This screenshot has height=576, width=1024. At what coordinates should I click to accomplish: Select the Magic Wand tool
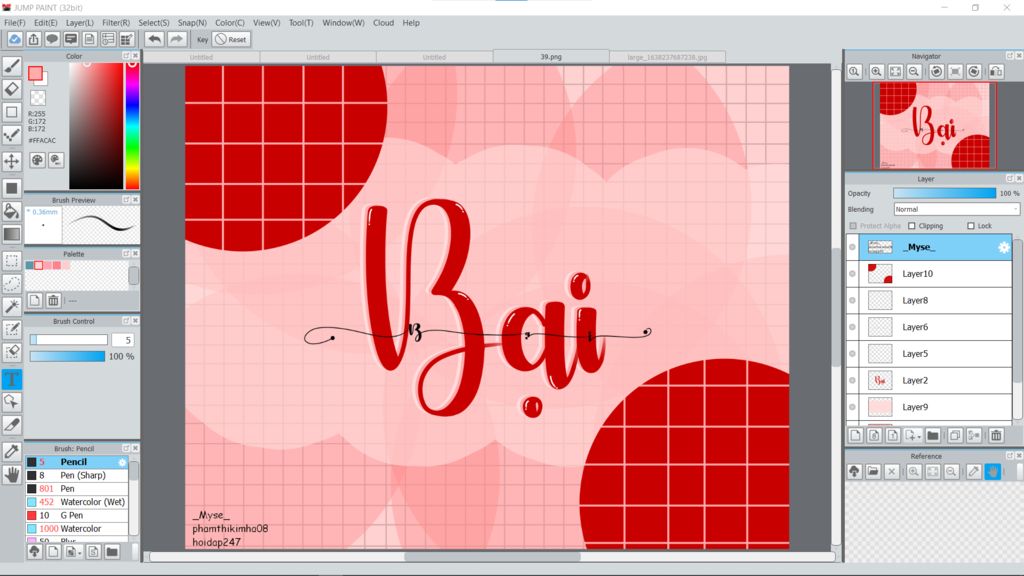tap(12, 306)
